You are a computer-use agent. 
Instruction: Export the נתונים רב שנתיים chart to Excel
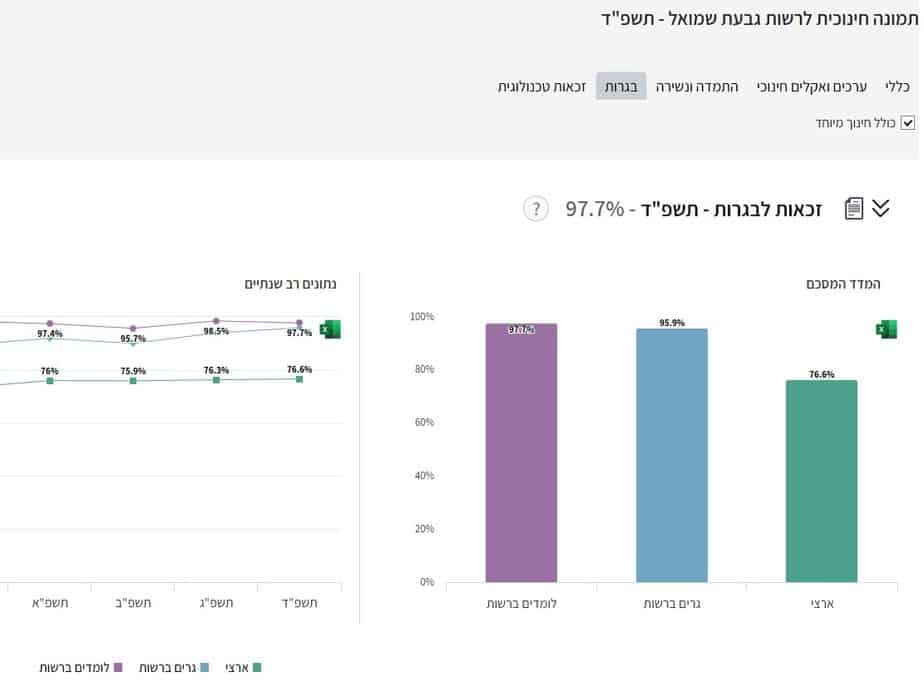tap(330, 328)
